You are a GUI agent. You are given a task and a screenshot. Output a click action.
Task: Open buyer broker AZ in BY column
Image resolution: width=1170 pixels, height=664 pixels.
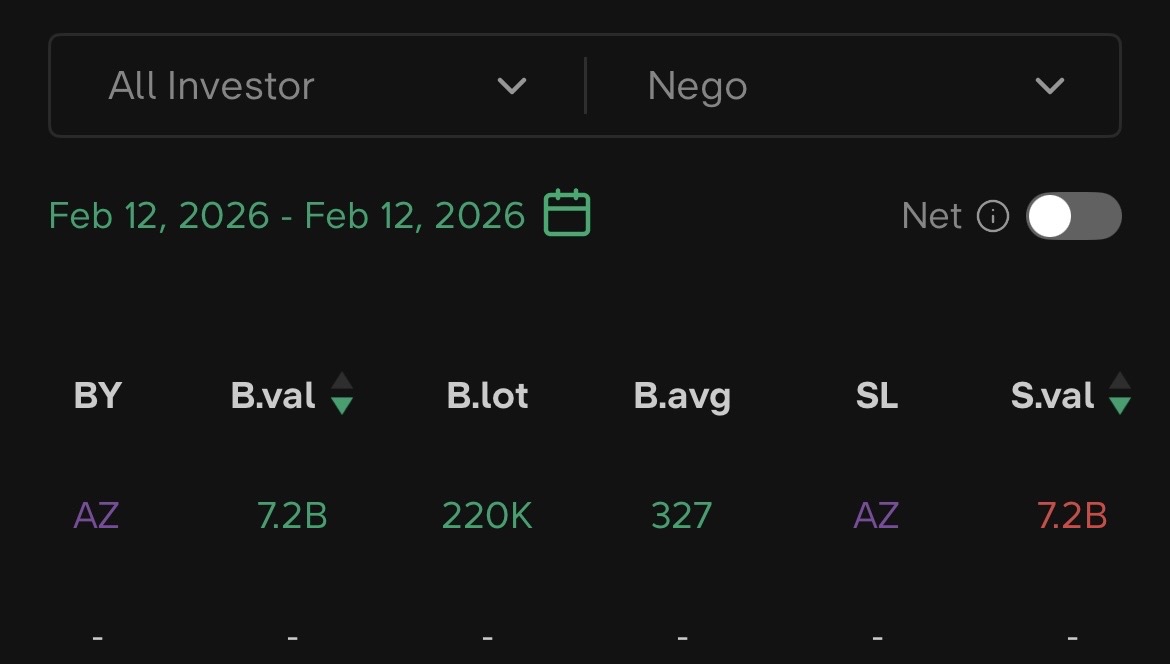click(x=97, y=516)
